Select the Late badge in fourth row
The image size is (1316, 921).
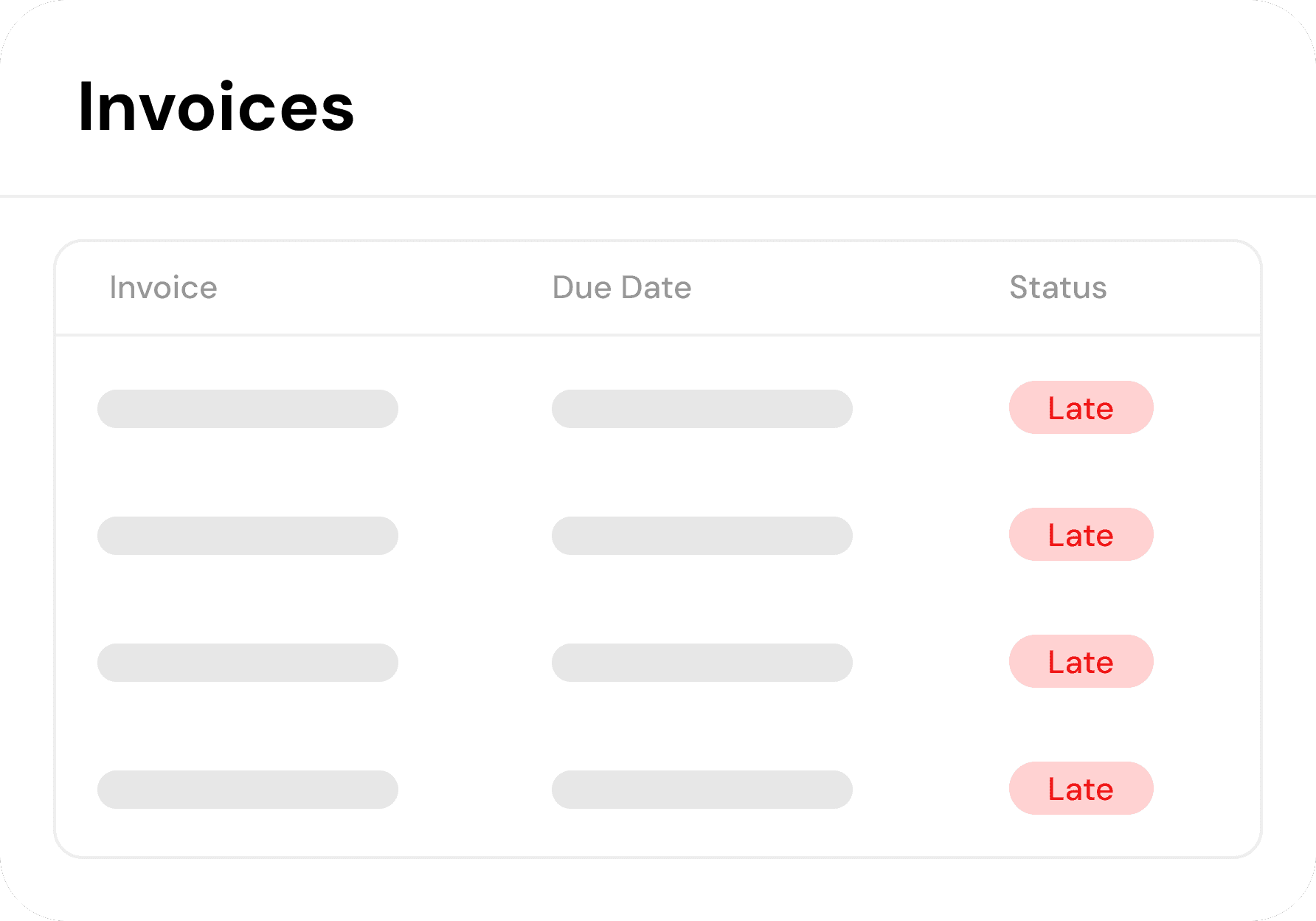tap(1081, 788)
